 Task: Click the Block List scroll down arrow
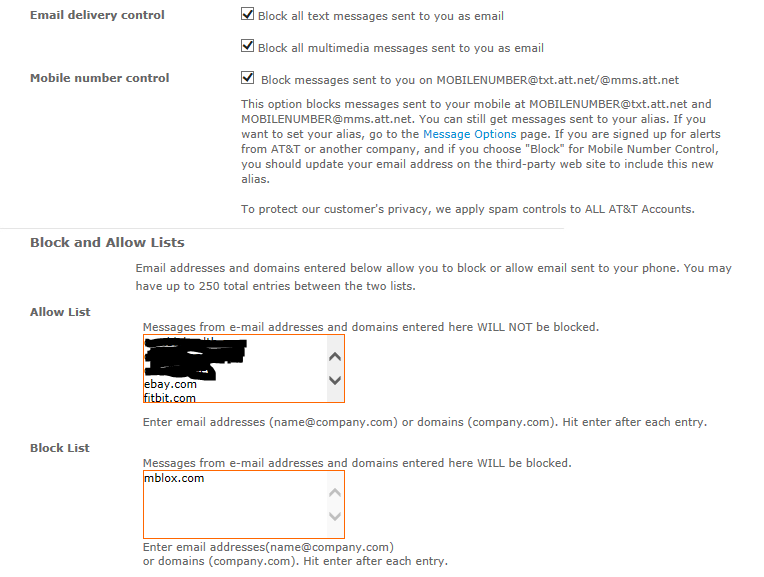(x=335, y=516)
